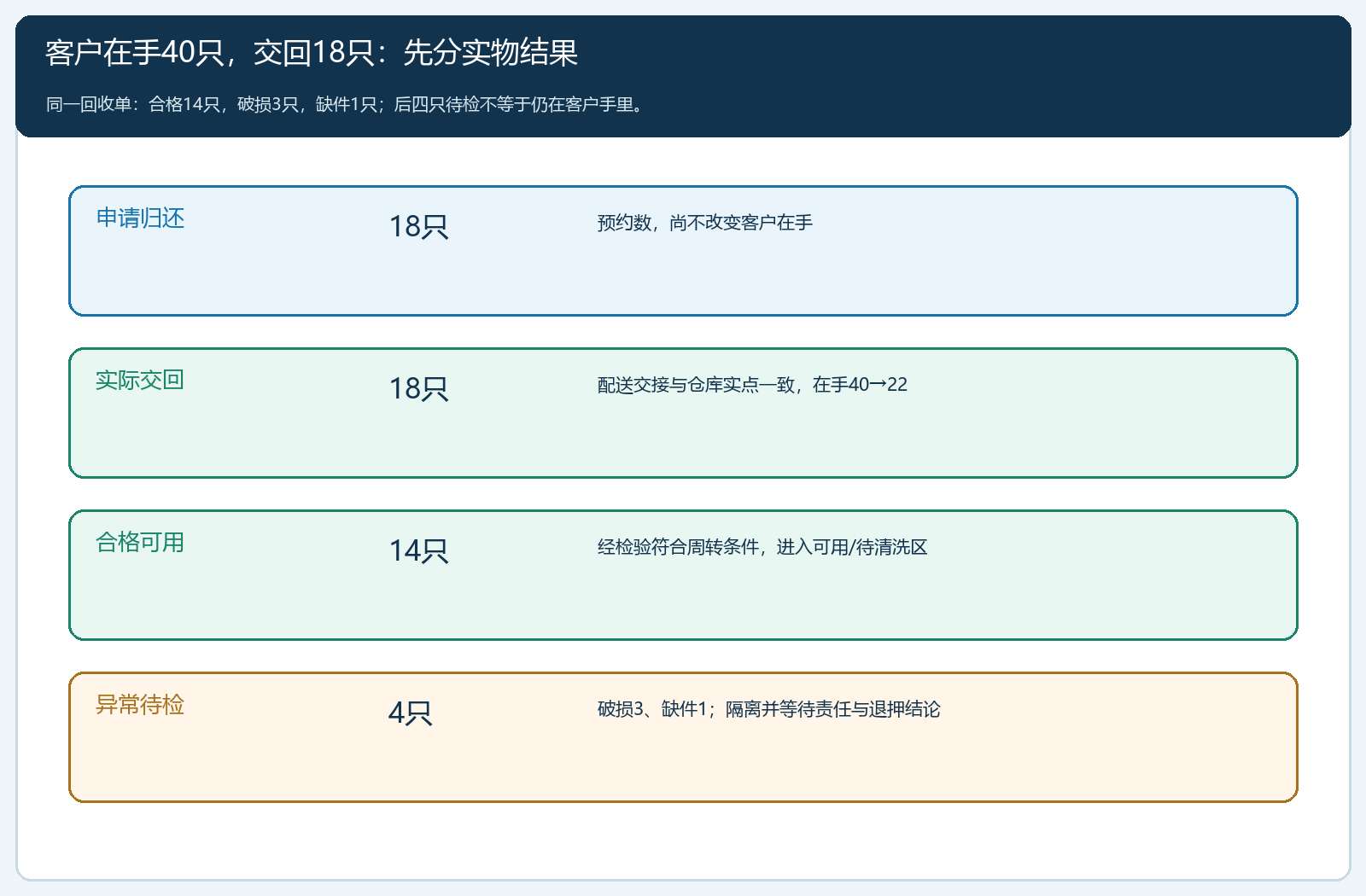Image resolution: width=1366 pixels, height=896 pixels.
Task: Select the 实际交回 label
Action: click(x=140, y=381)
